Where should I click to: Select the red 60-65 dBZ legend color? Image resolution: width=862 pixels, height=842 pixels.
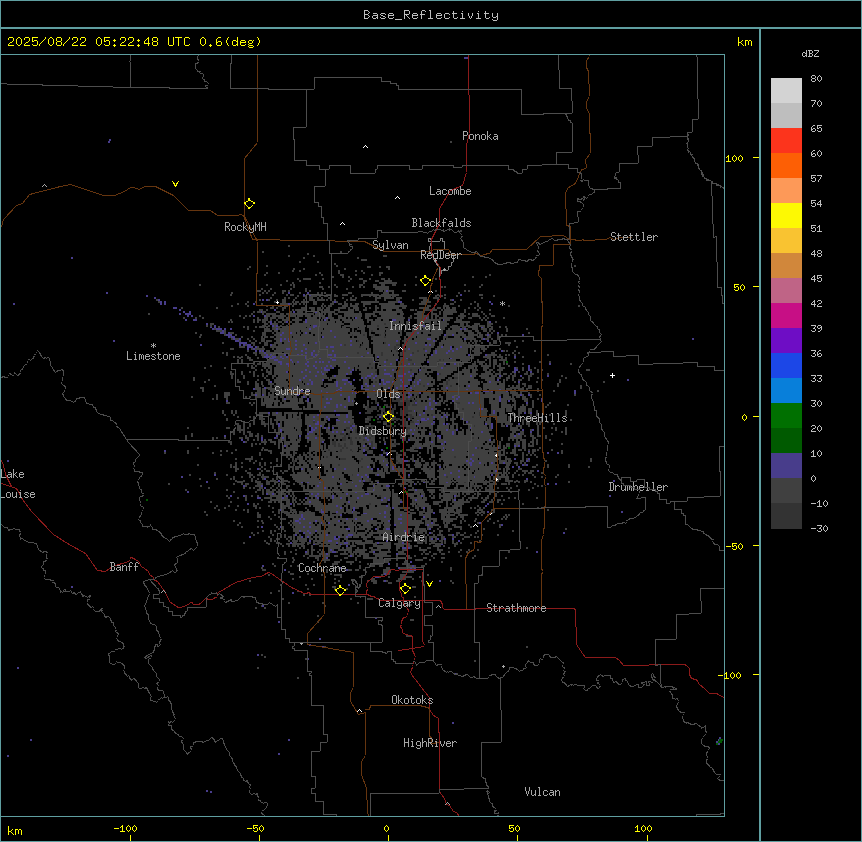[786, 140]
